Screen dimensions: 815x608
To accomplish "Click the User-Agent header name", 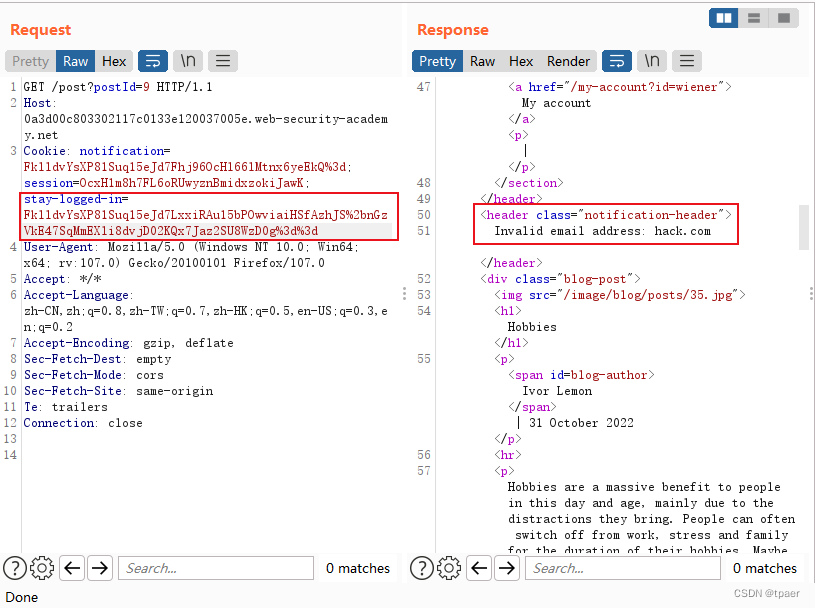I will (58, 247).
